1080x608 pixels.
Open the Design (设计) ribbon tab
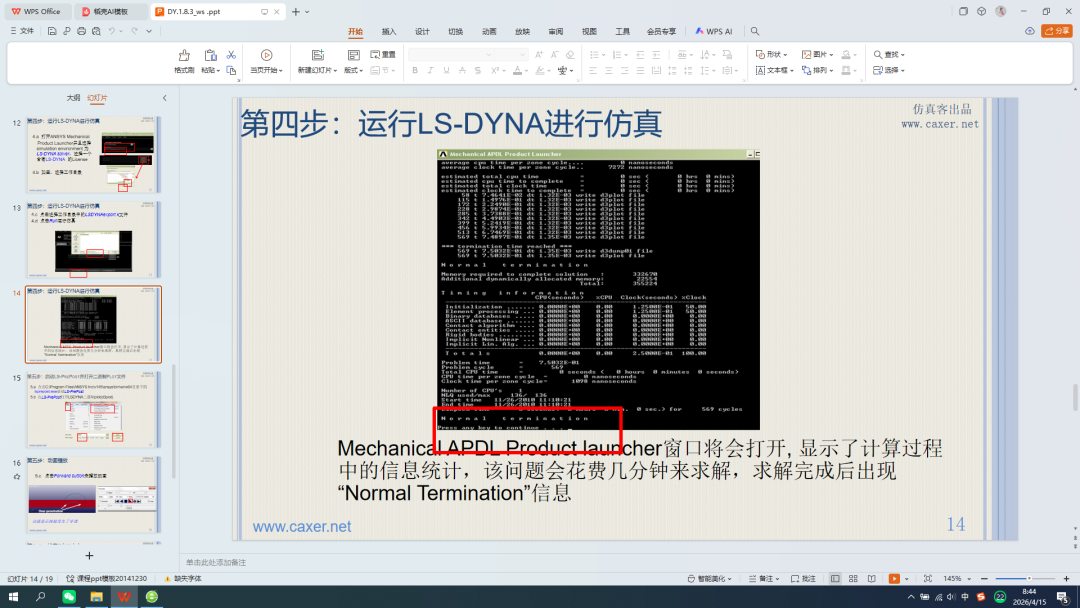(x=422, y=32)
